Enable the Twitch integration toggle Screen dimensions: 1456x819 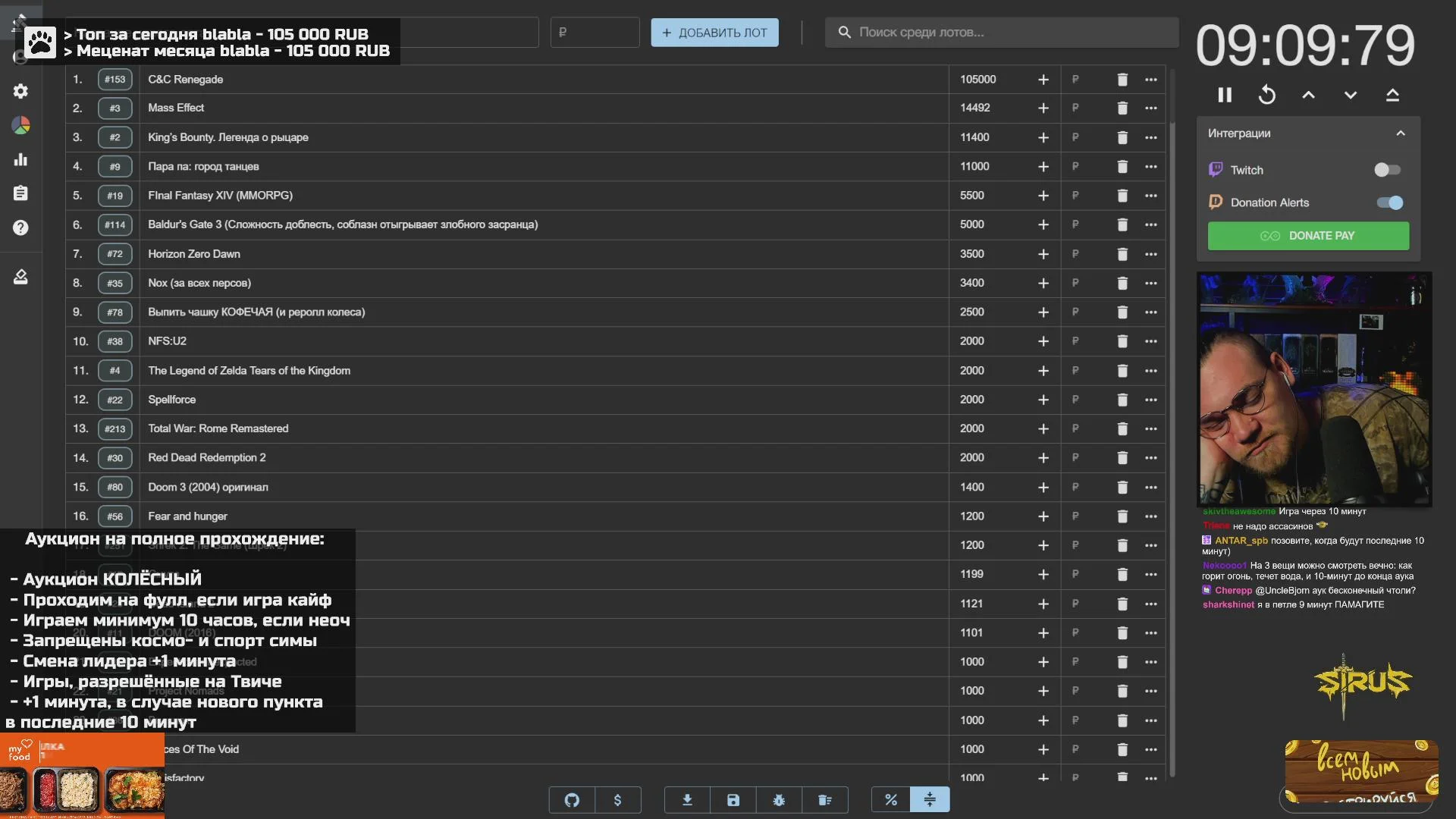[x=1387, y=170]
